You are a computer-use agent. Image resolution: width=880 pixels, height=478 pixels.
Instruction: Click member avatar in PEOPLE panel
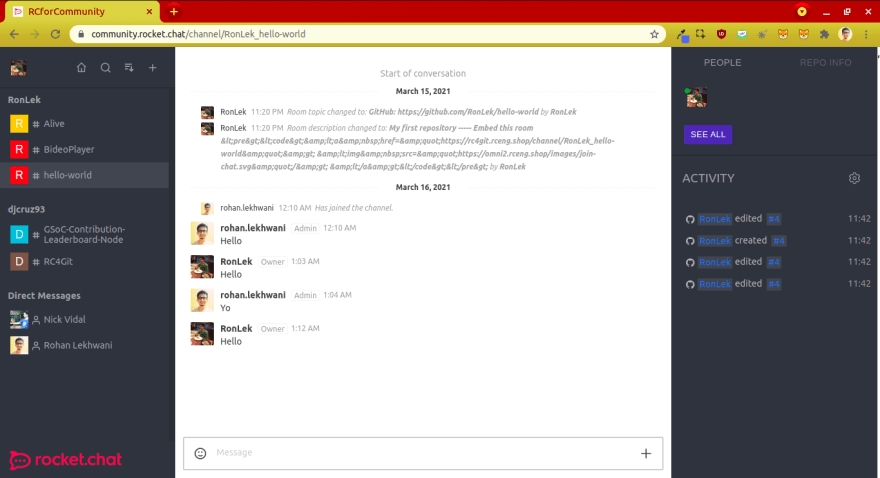(x=696, y=97)
